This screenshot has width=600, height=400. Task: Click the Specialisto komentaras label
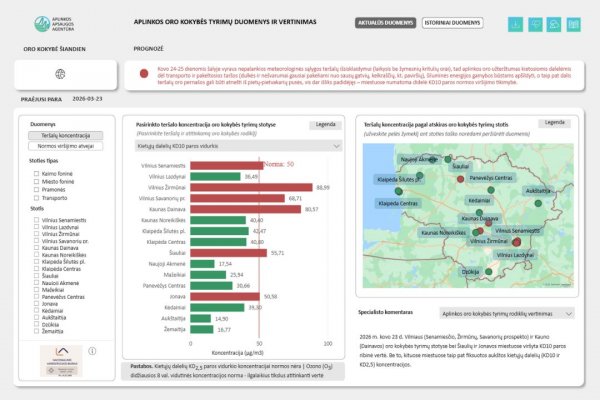(x=385, y=312)
